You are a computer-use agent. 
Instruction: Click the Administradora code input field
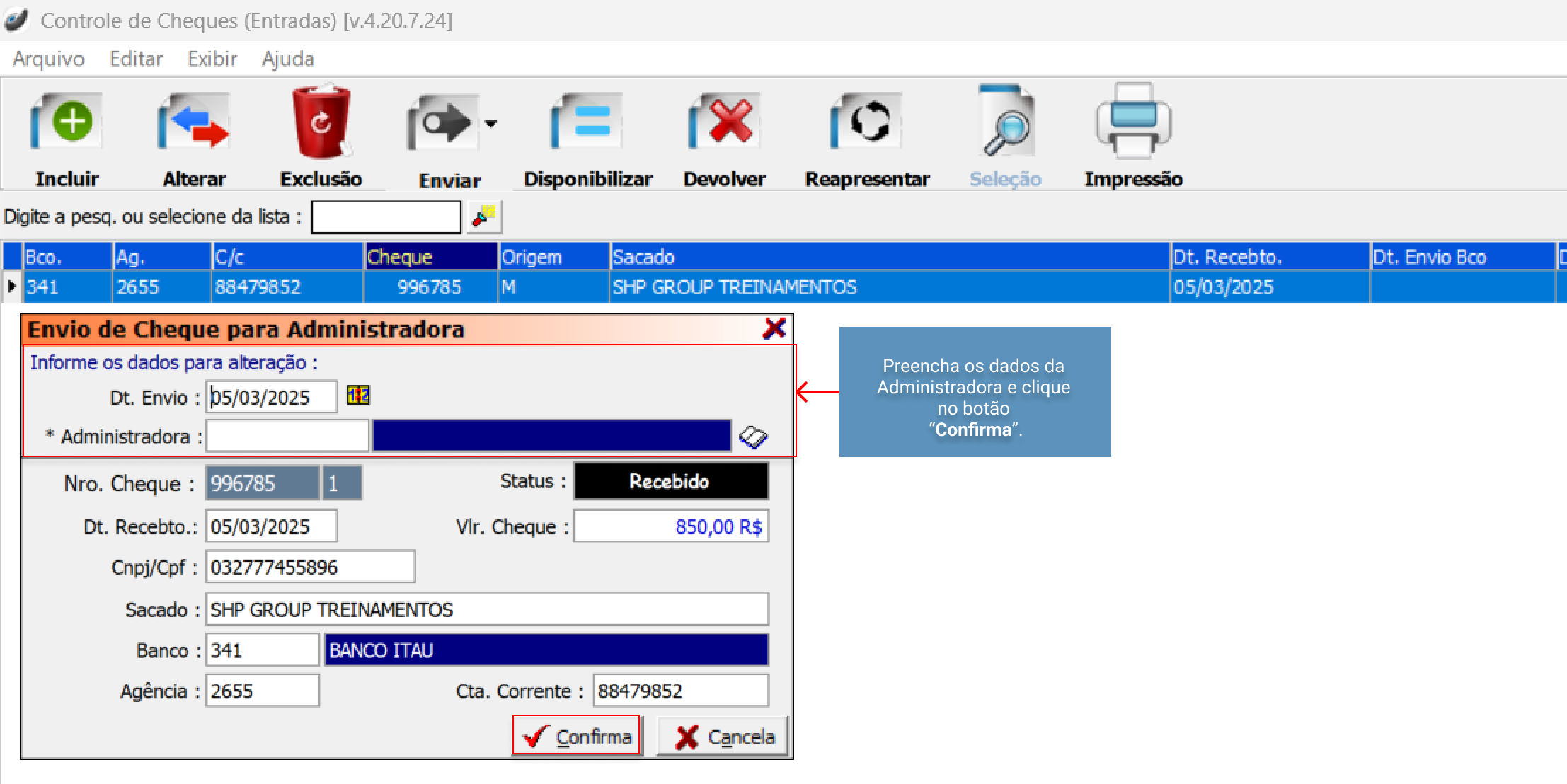[287, 437]
